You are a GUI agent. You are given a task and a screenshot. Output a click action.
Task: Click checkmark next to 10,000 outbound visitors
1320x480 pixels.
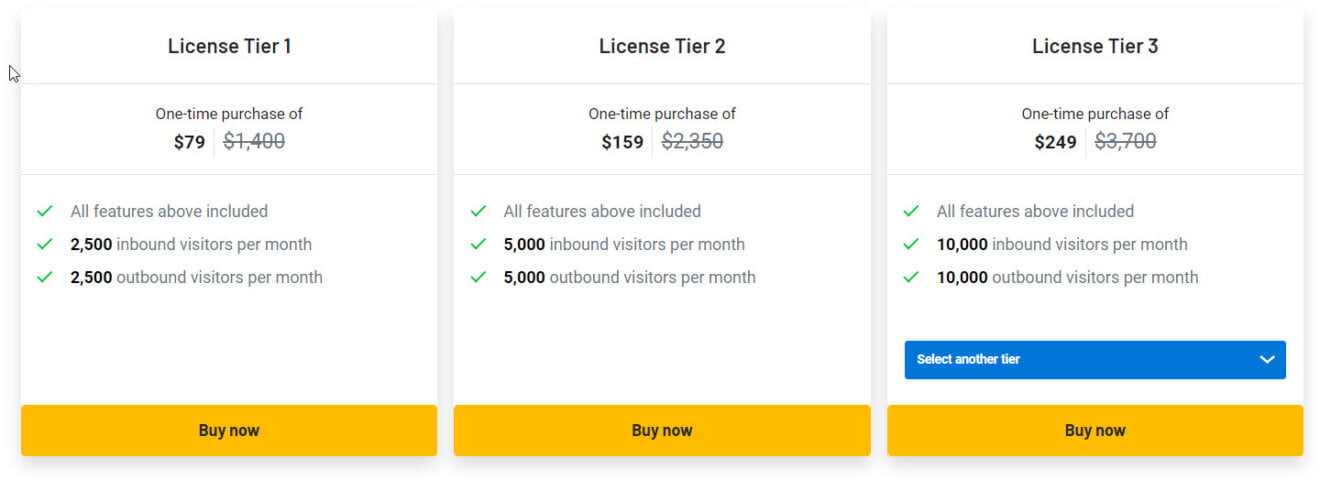(x=911, y=277)
